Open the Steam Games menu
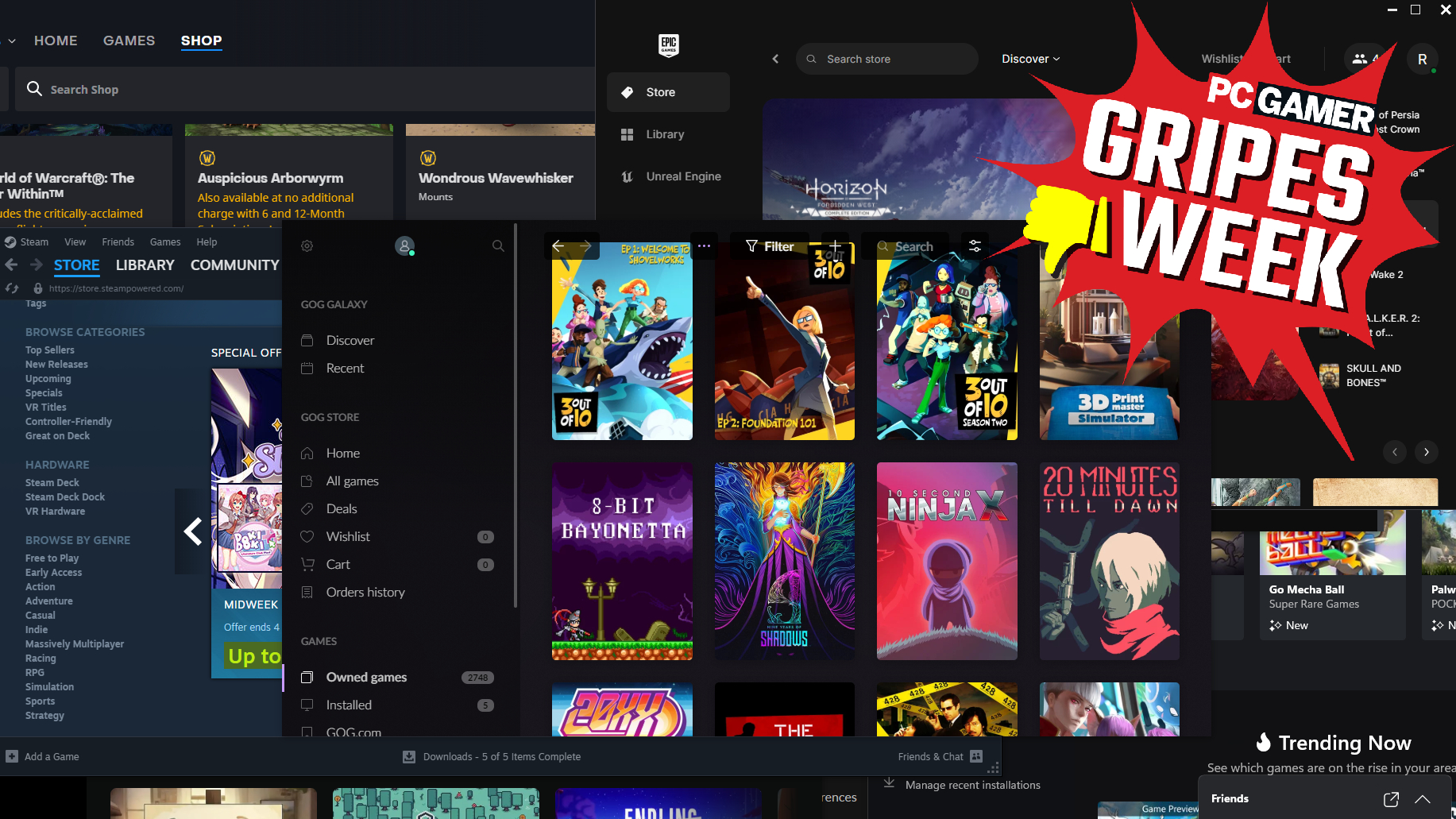The width and height of the screenshot is (1456, 819). [165, 242]
